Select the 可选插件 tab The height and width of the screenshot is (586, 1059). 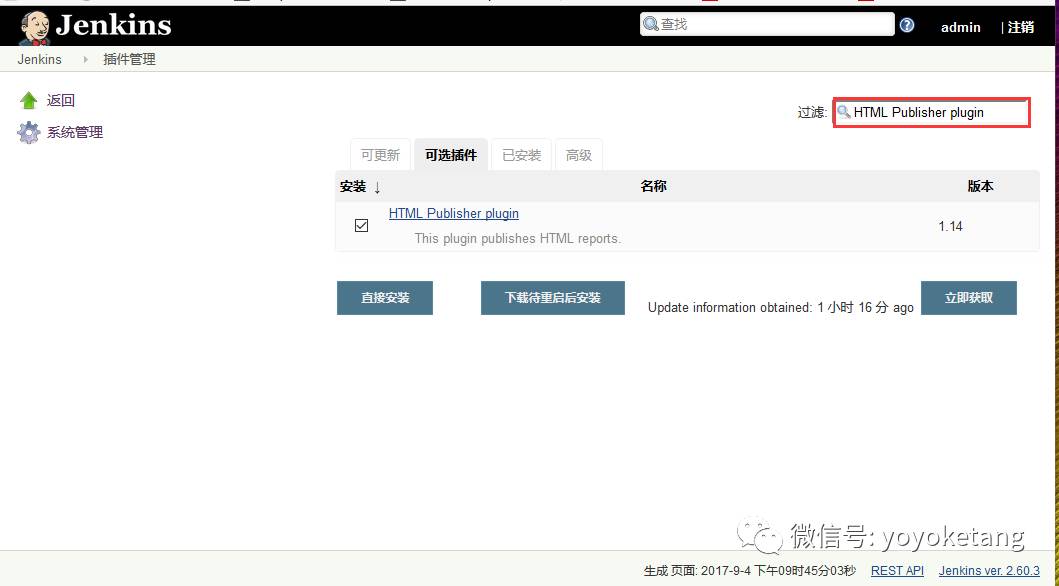coord(450,155)
